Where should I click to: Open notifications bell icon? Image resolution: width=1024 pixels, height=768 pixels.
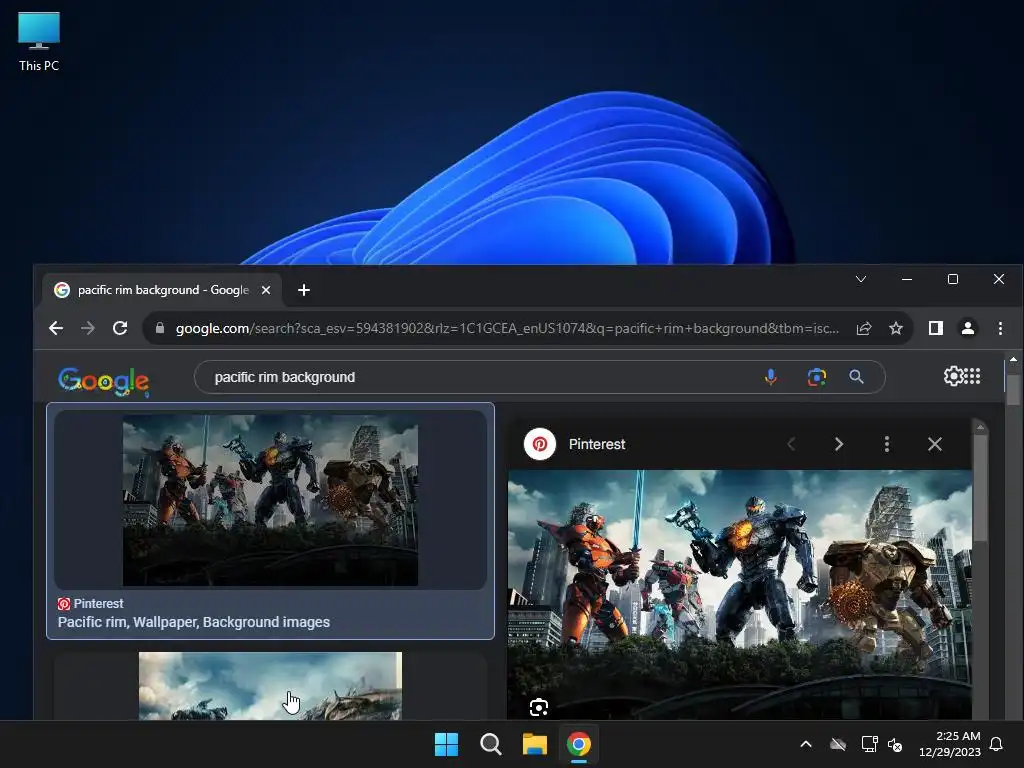pyautogui.click(x=996, y=744)
